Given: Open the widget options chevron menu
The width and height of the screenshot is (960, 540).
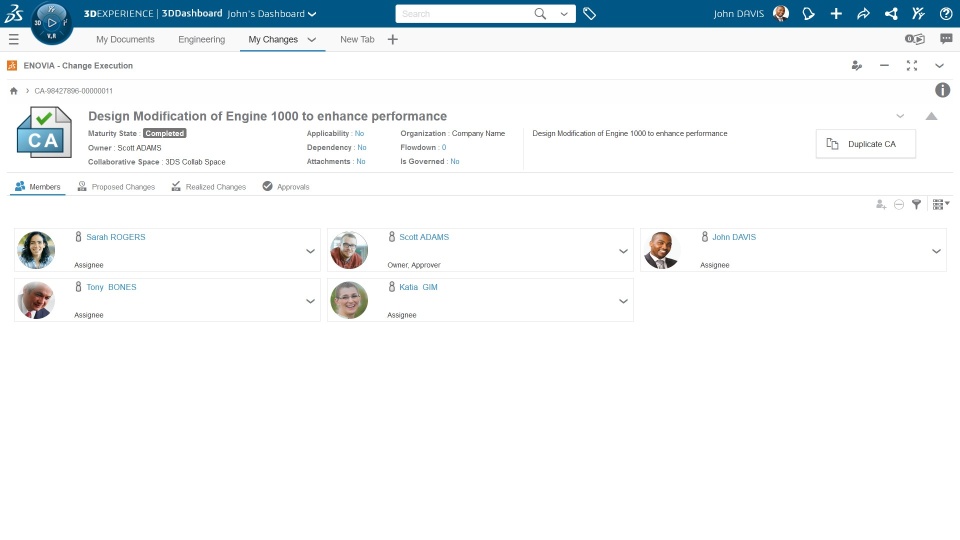Looking at the screenshot, I should tap(939, 66).
